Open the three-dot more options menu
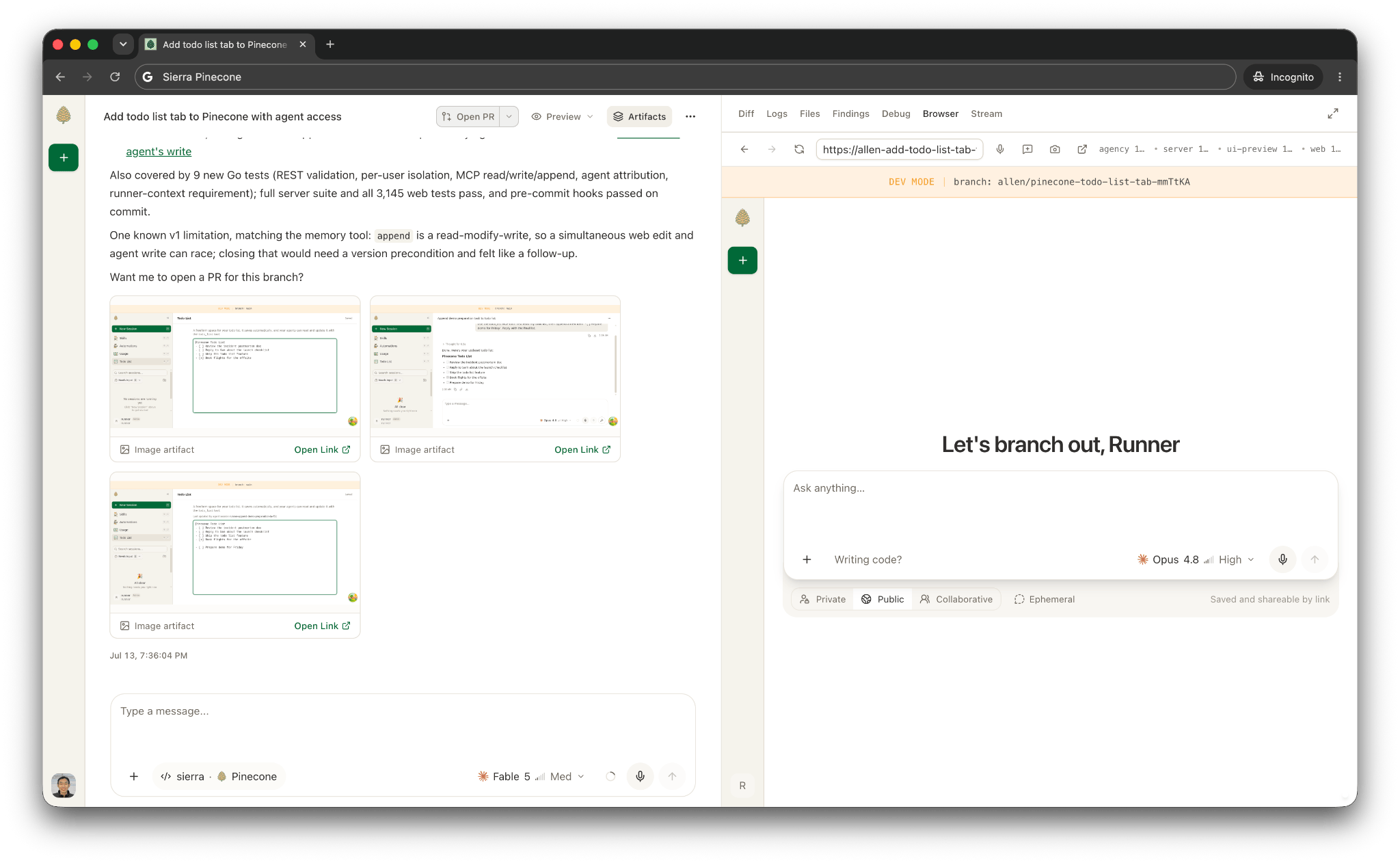 tap(690, 116)
